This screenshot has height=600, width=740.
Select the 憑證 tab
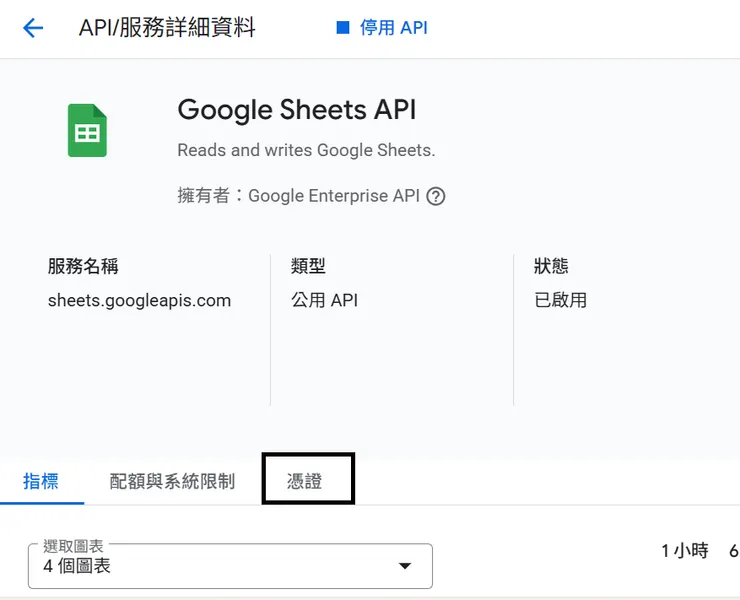305,481
